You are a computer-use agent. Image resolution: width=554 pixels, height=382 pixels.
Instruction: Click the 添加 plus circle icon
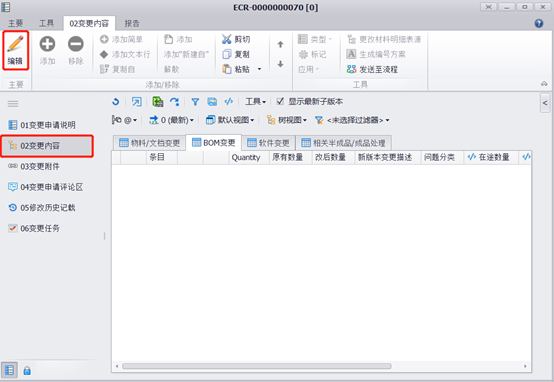pyautogui.click(x=47, y=44)
